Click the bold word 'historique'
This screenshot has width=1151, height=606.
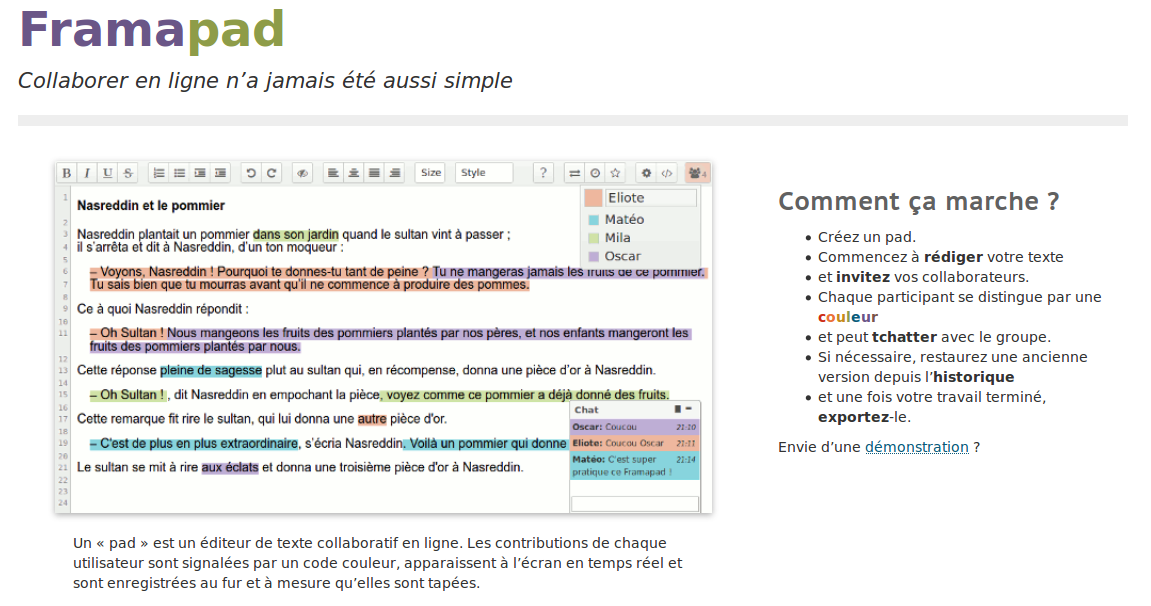(973, 377)
